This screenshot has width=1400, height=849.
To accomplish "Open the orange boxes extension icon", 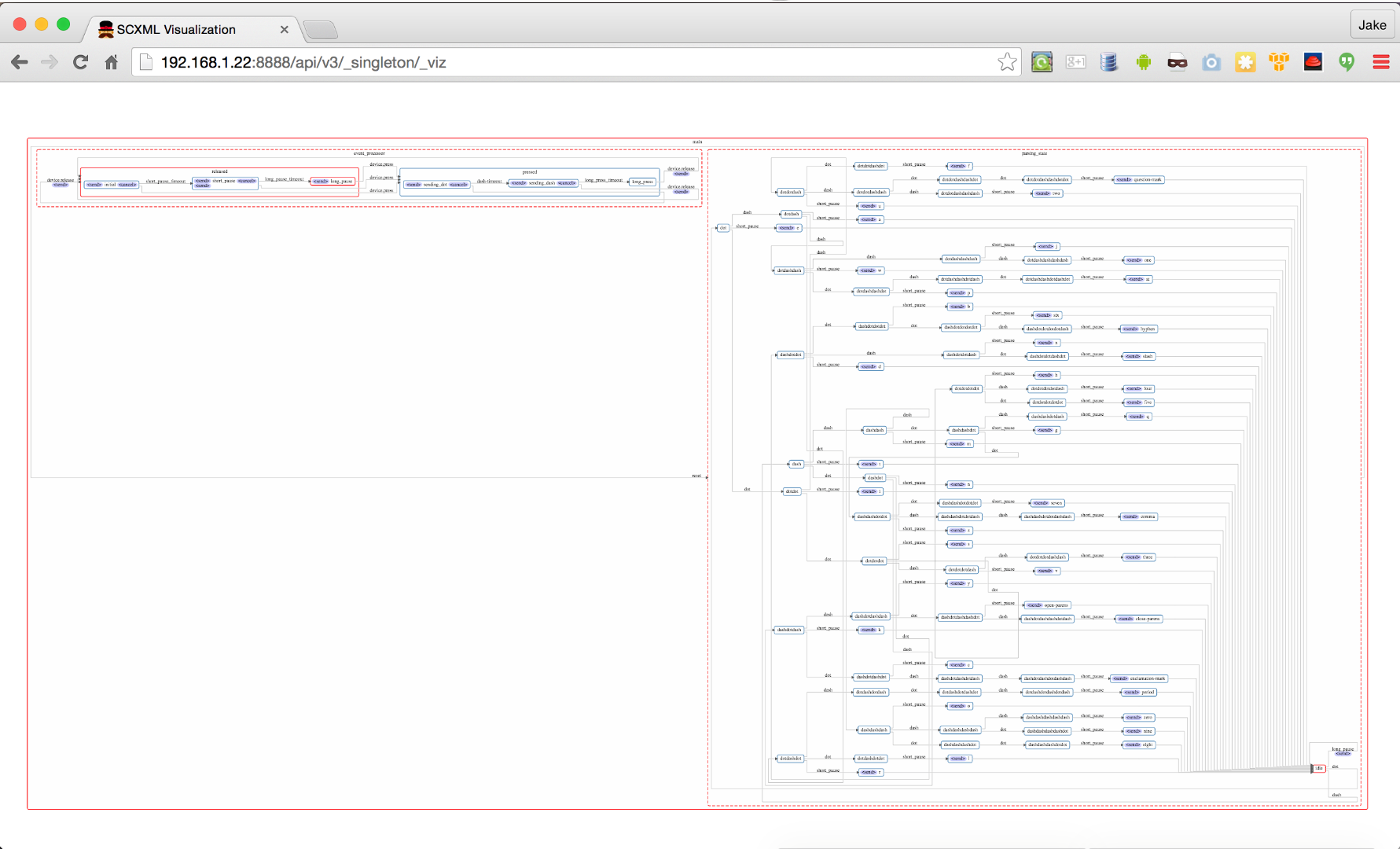I will click(x=1279, y=62).
